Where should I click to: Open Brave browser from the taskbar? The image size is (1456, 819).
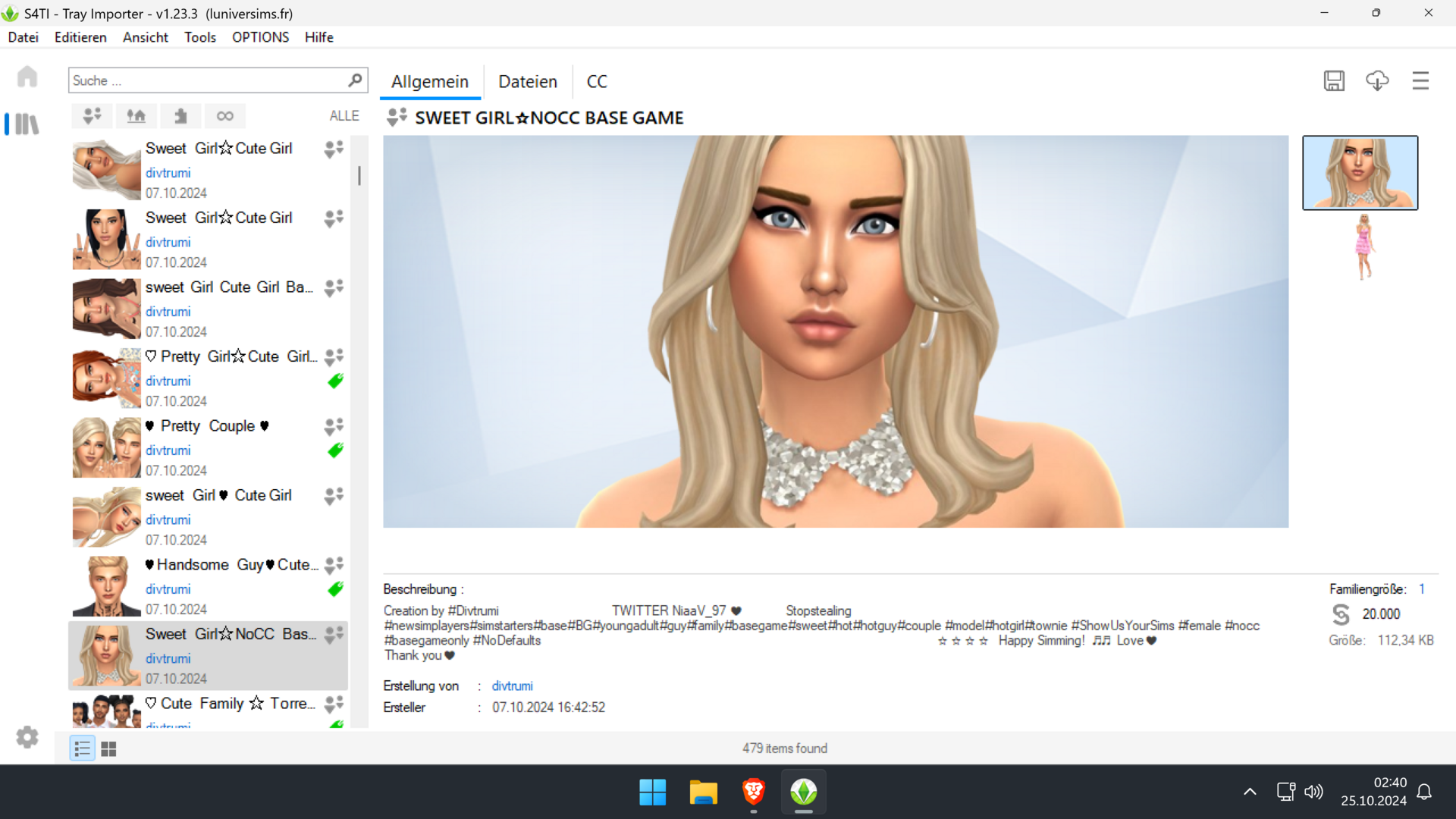click(754, 792)
